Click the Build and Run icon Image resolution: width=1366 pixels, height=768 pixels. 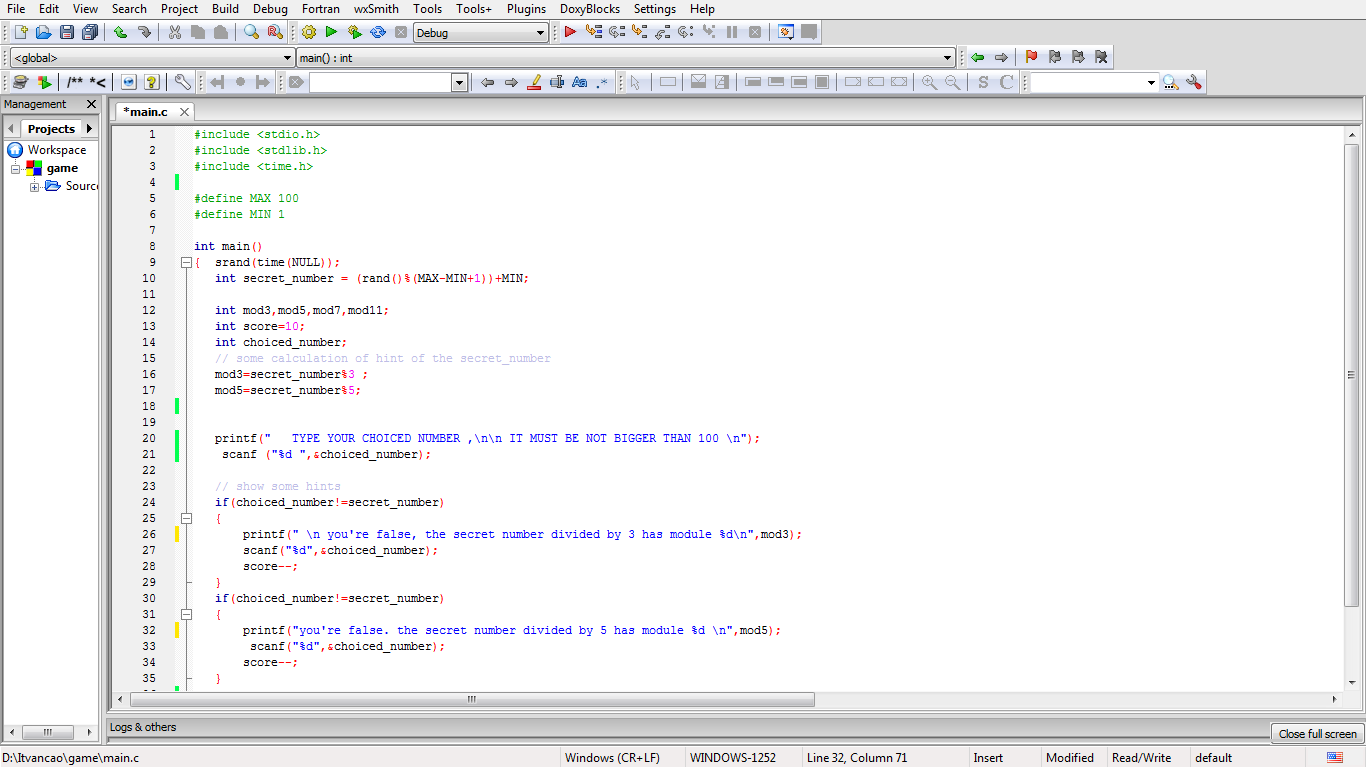[354, 32]
